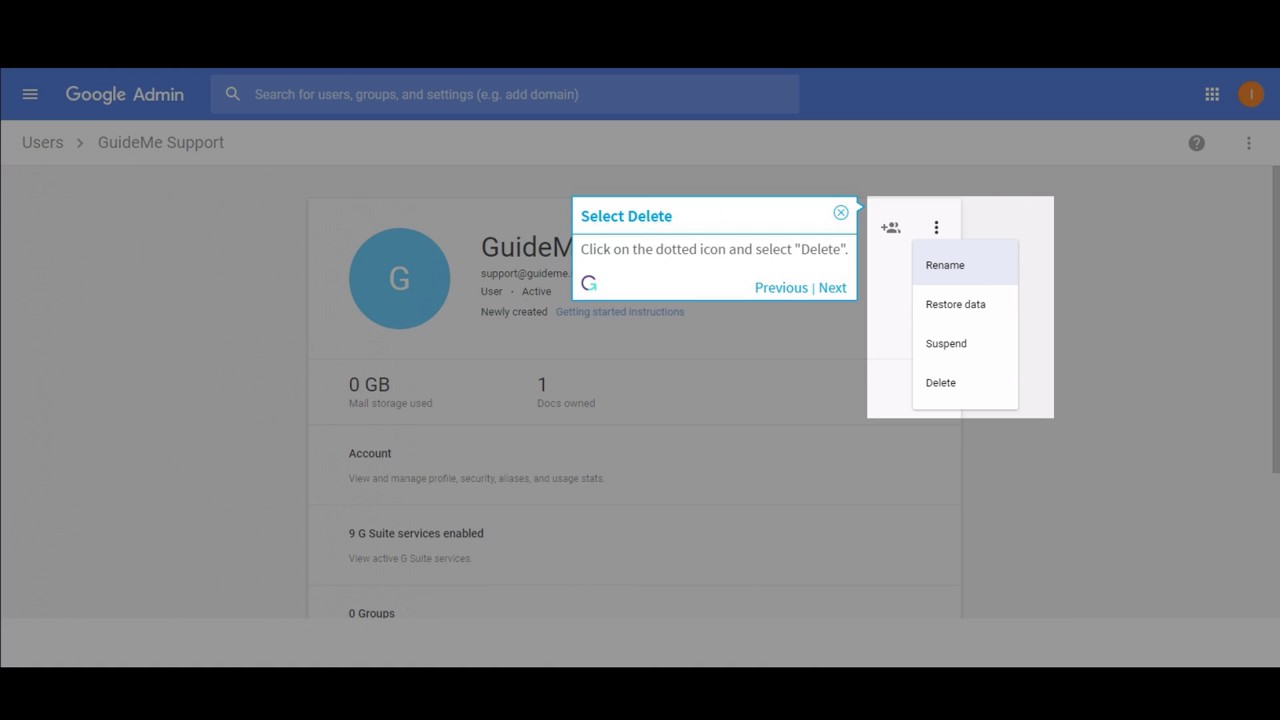Image resolution: width=1280 pixels, height=720 pixels.
Task: Click the Google Admin logo
Action: [125, 94]
